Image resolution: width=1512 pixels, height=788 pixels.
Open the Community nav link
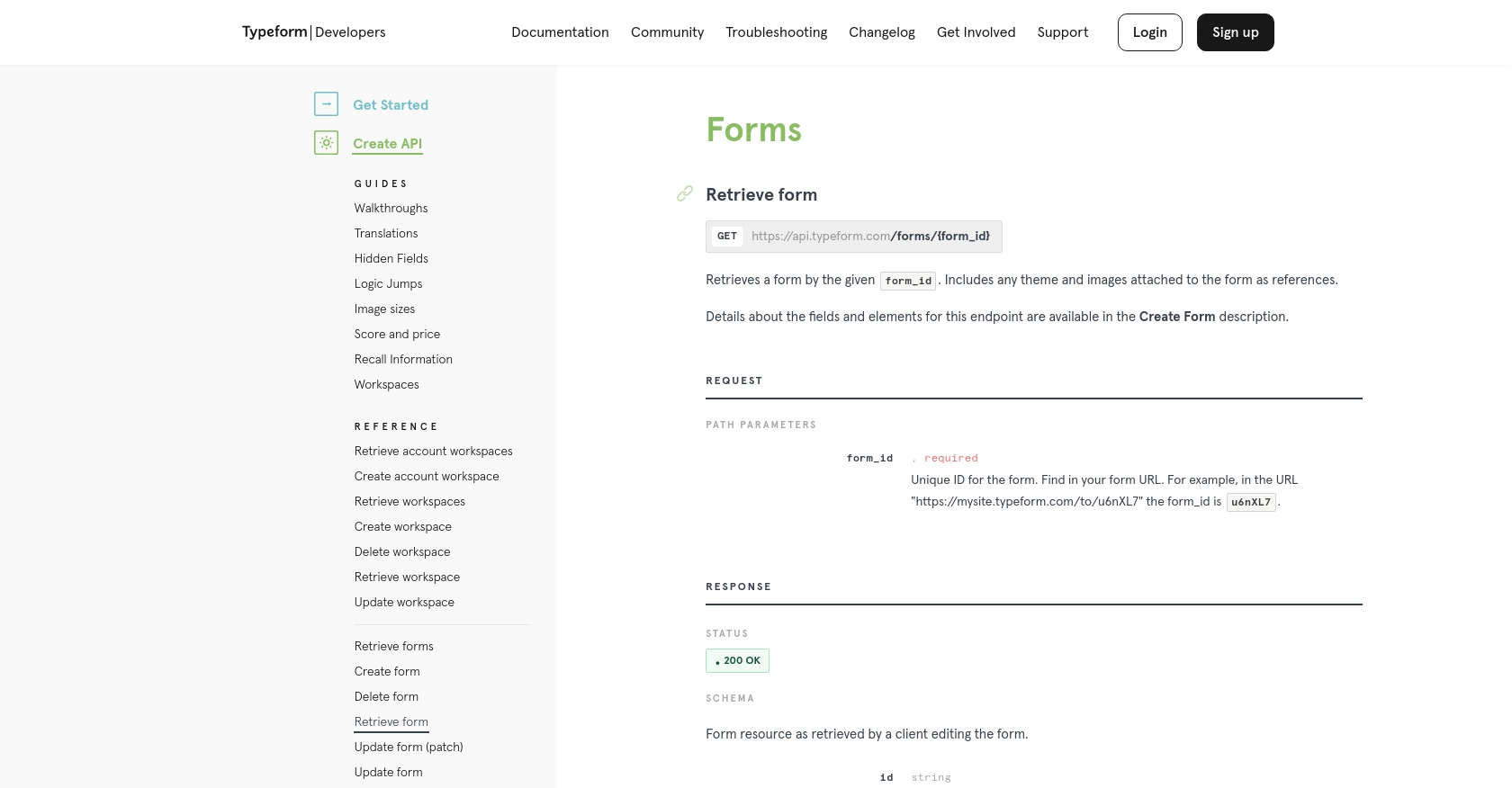pos(667,32)
